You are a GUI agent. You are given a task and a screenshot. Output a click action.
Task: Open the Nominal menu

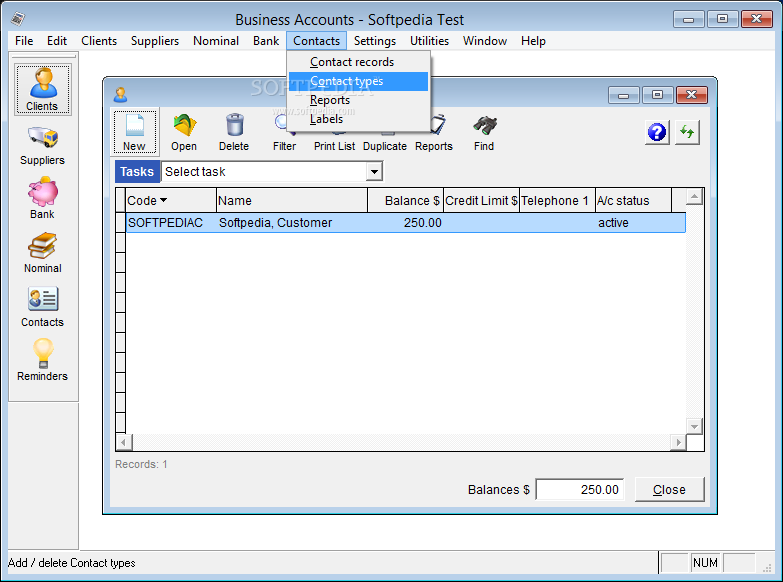tap(216, 41)
